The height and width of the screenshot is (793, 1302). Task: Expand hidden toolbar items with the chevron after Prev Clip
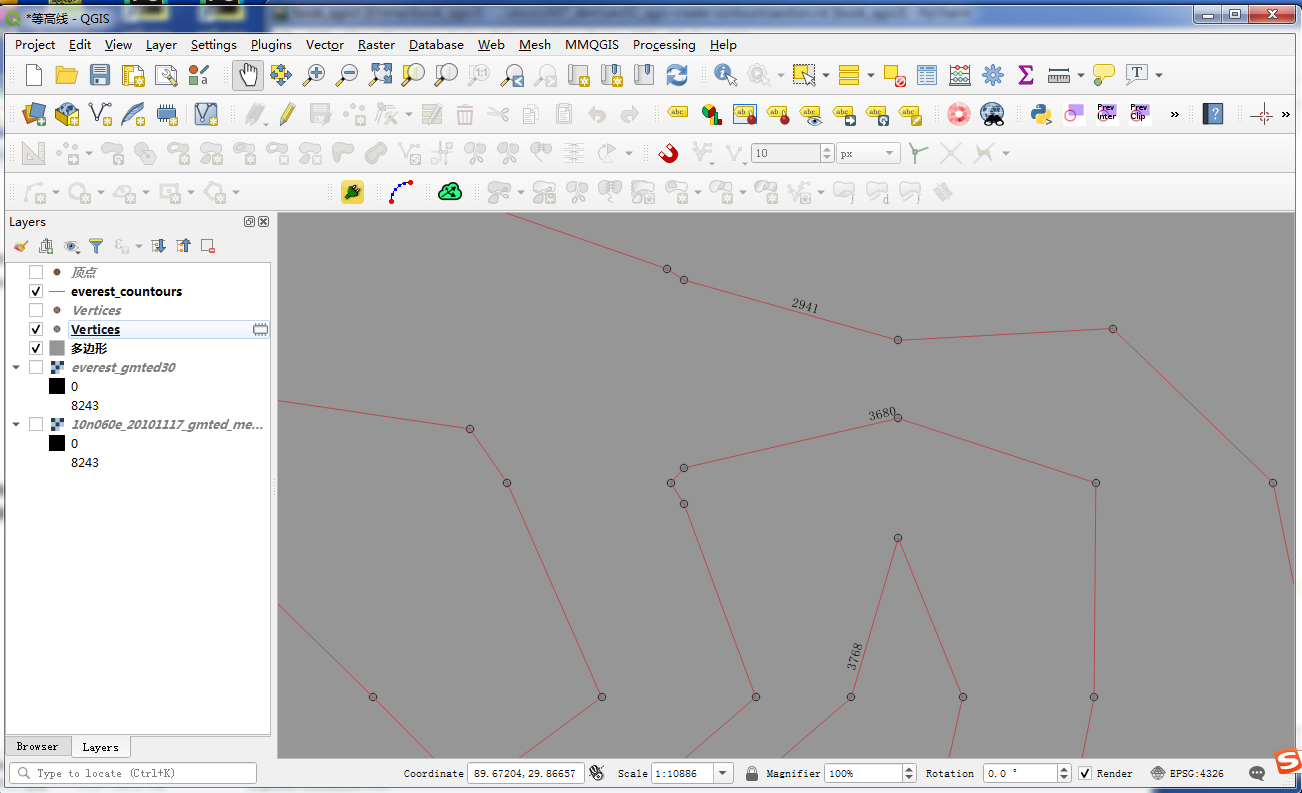pyautogui.click(x=1174, y=114)
